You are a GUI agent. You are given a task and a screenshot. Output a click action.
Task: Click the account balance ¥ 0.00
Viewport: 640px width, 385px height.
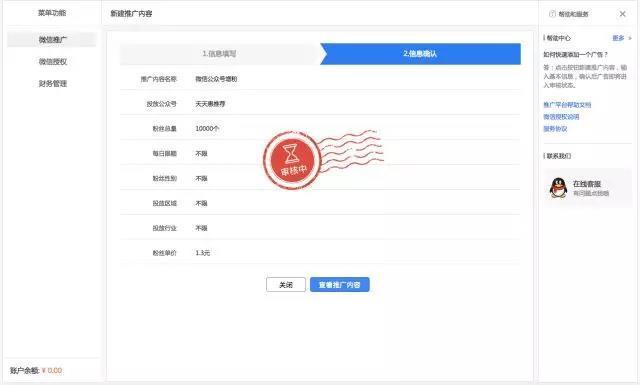pyautogui.click(x=52, y=370)
